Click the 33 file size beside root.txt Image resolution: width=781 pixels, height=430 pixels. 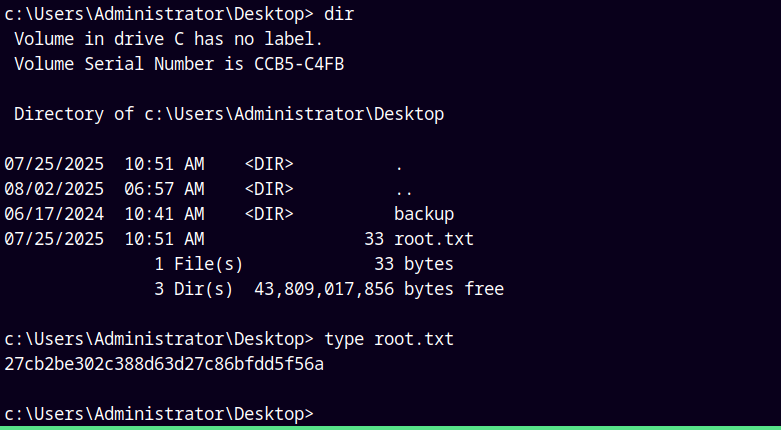[374, 239]
